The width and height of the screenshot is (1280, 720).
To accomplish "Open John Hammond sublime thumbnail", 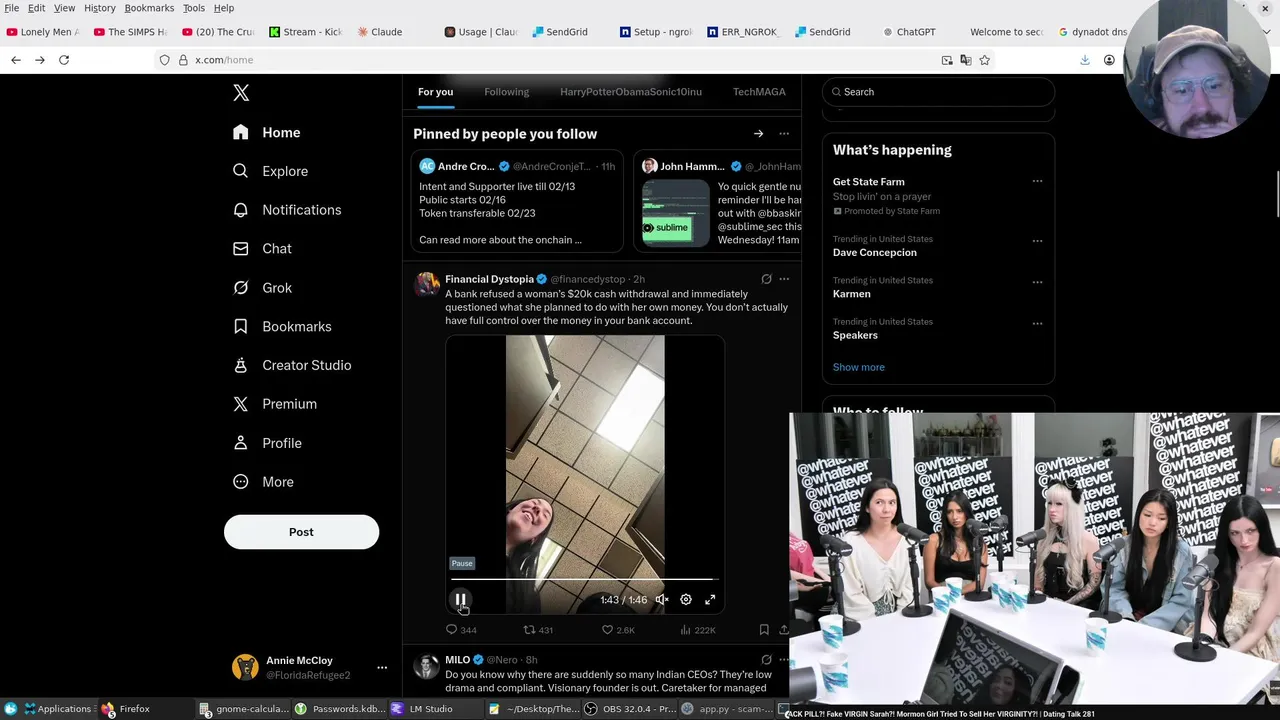I will click(x=676, y=214).
